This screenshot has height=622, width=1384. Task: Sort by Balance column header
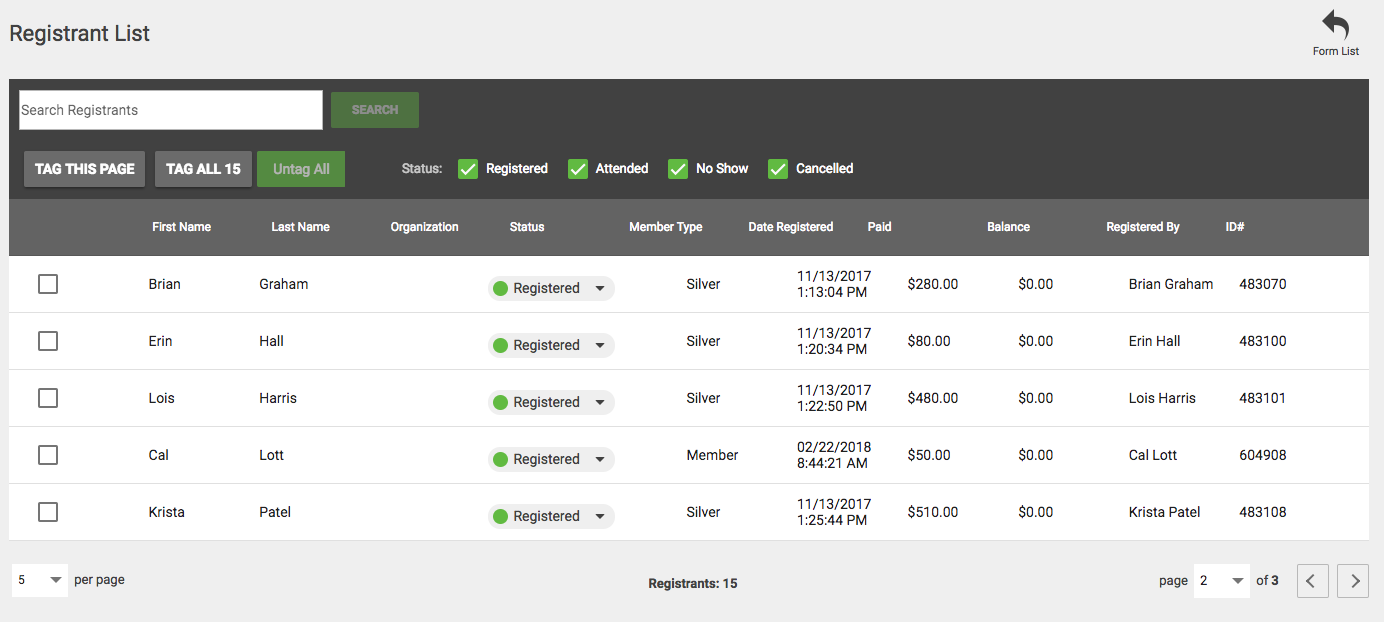click(1008, 227)
